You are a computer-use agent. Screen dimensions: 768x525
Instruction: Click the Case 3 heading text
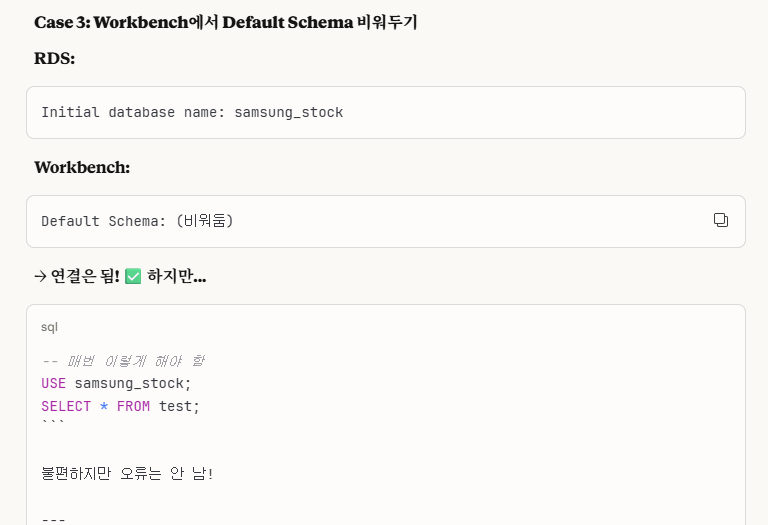(x=225, y=22)
